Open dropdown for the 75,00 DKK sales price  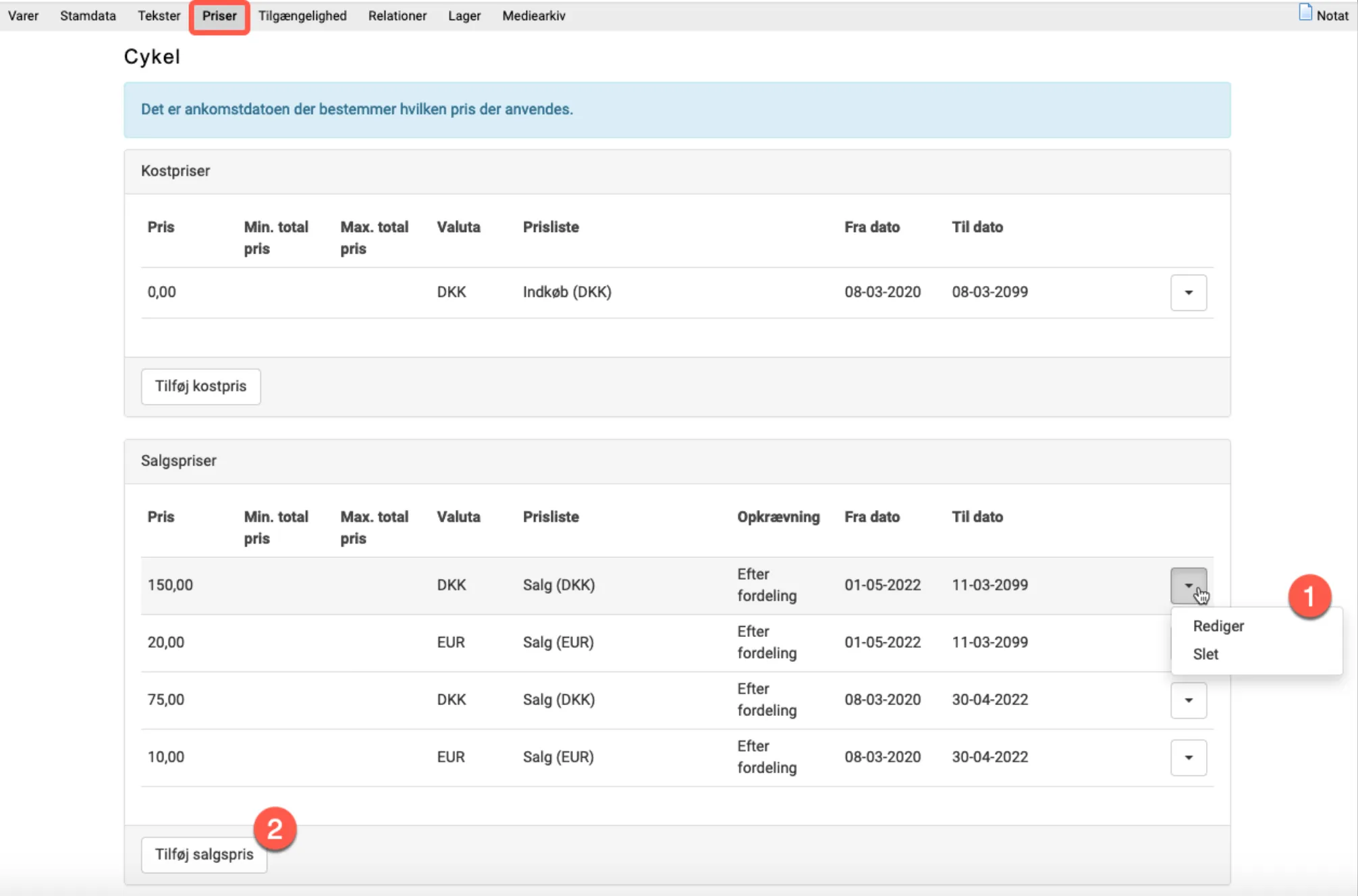[x=1188, y=700]
